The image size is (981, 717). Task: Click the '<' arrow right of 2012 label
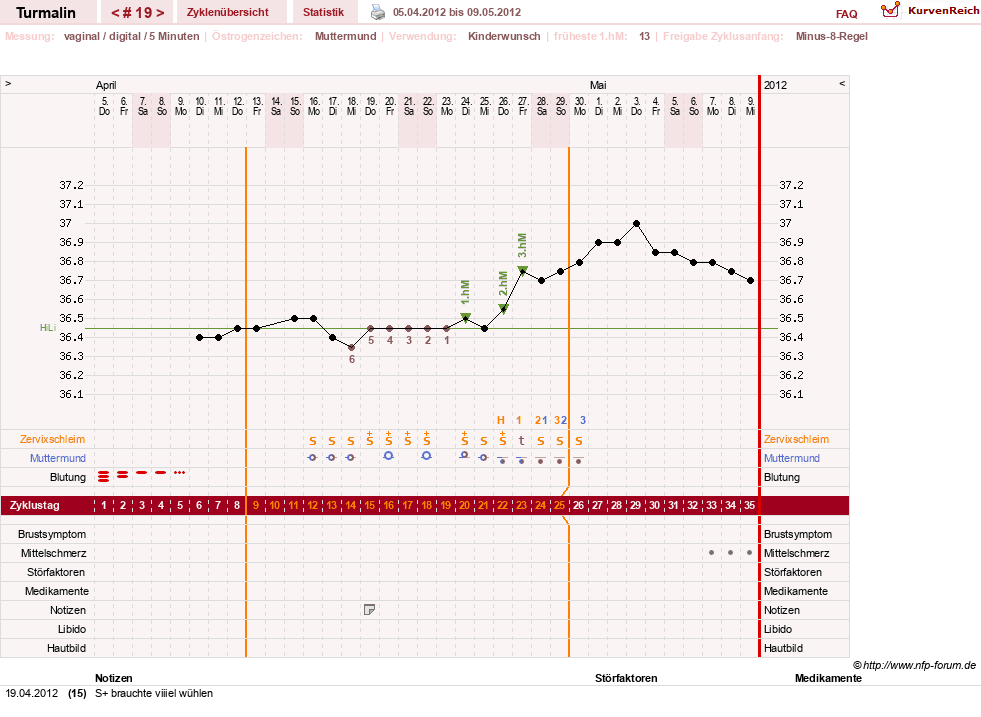pos(842,83)
